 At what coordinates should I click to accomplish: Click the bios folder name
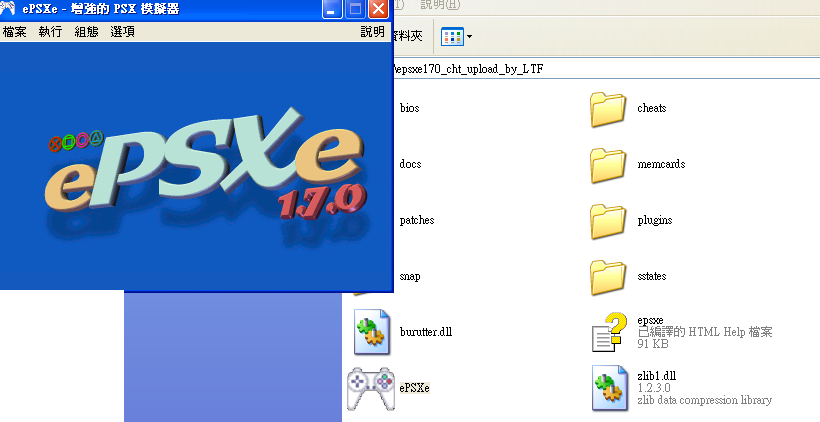tap(409, 108)
